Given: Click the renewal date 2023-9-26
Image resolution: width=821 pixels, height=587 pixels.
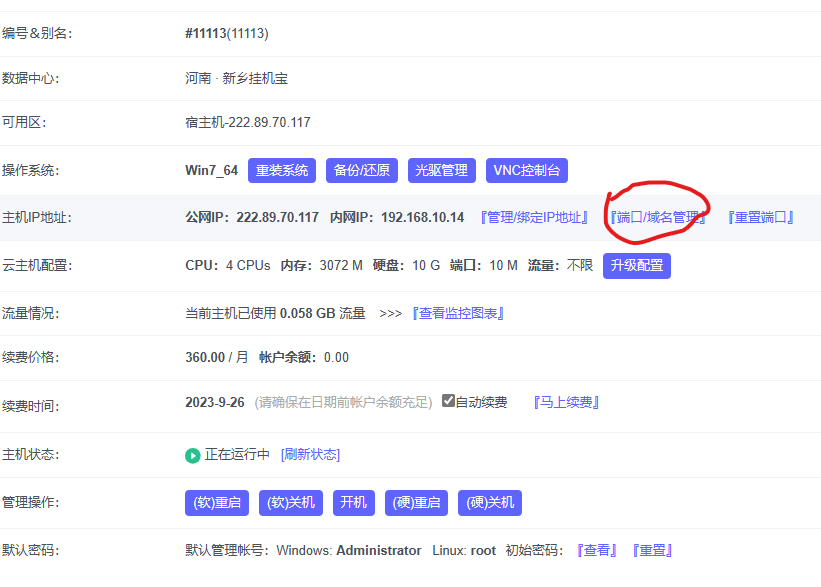Looking at the screenshot, I should (x=215, y=402).
